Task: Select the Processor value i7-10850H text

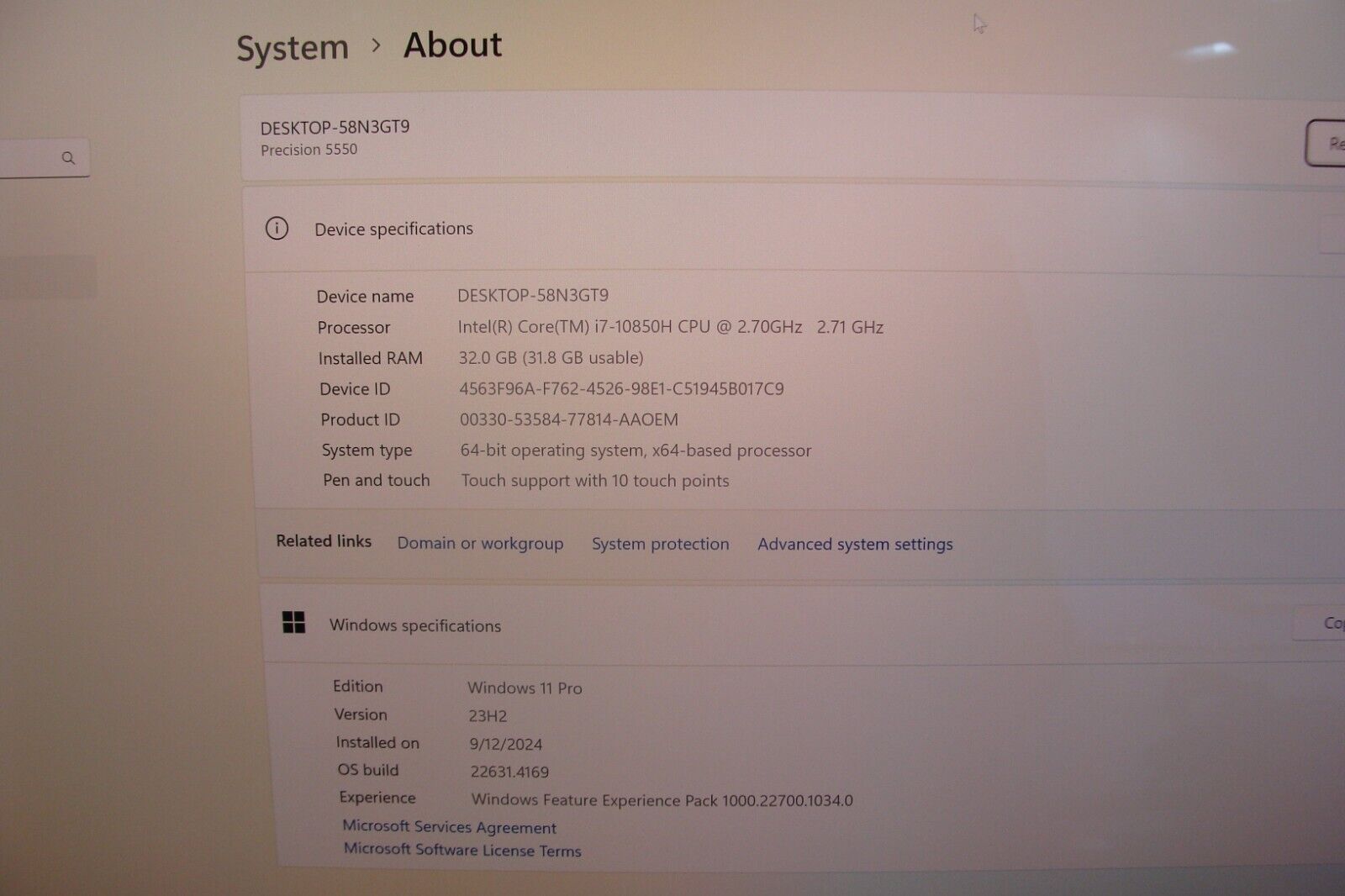Action: (x=670, y=327)
